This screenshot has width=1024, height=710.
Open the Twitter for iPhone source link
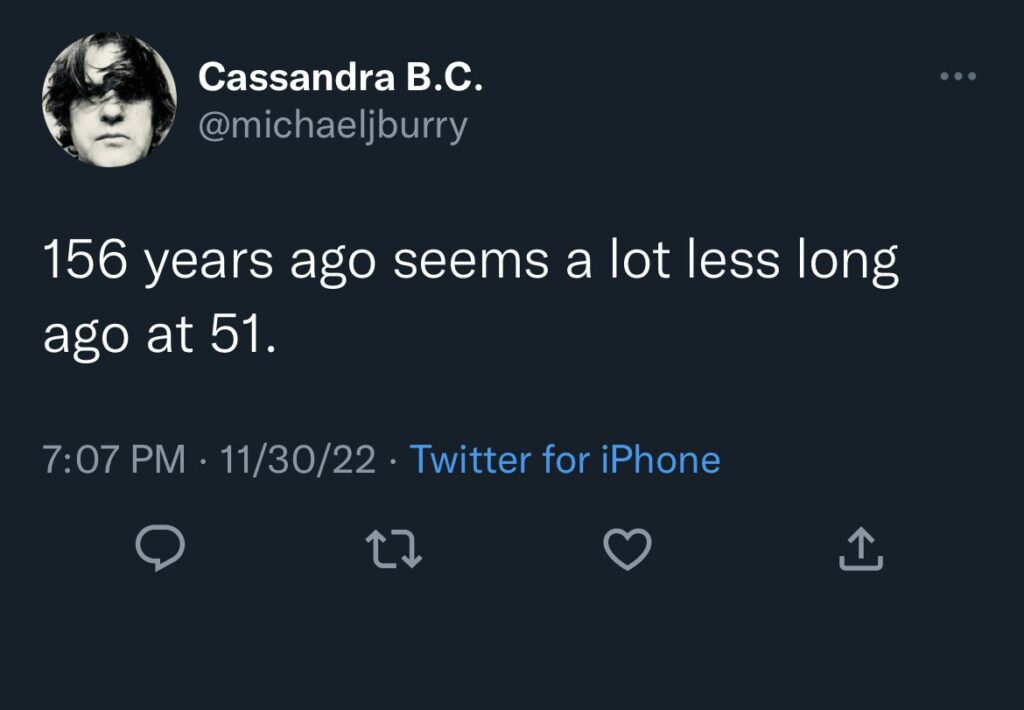[565, 460]
